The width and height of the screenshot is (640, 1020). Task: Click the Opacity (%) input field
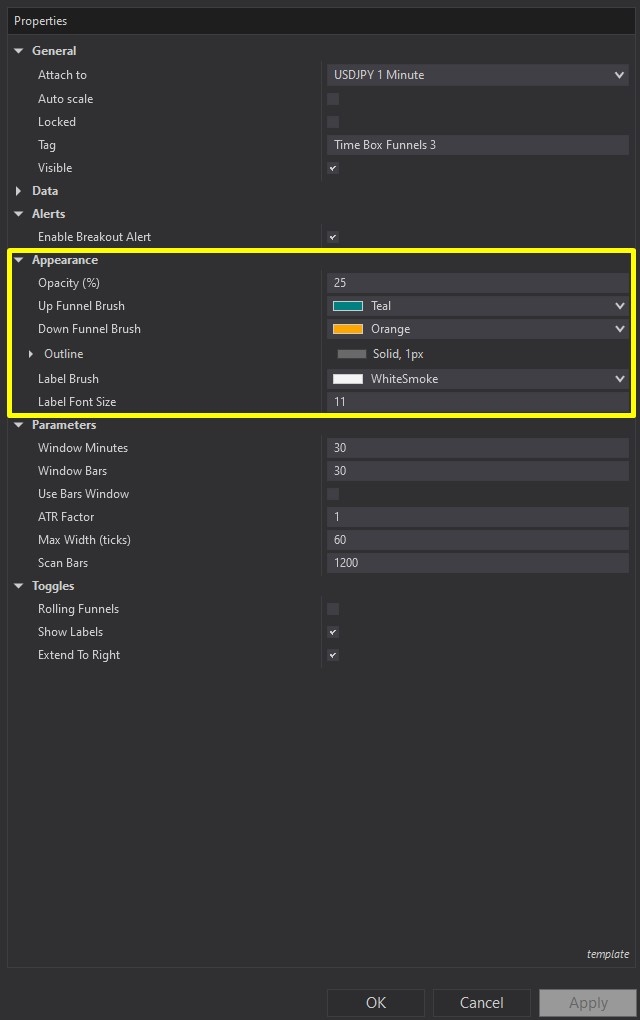[x=477, y=283]
